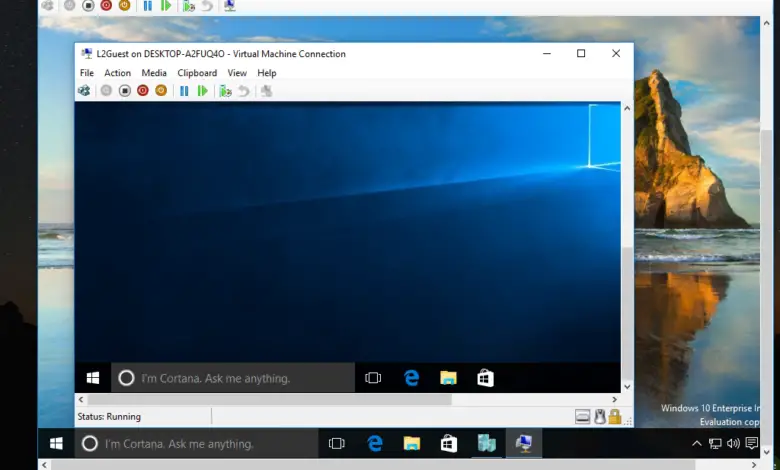Click down arrow of outer vertical scrollbar
This screenshot has width=780, height=470.
(766, 452)
